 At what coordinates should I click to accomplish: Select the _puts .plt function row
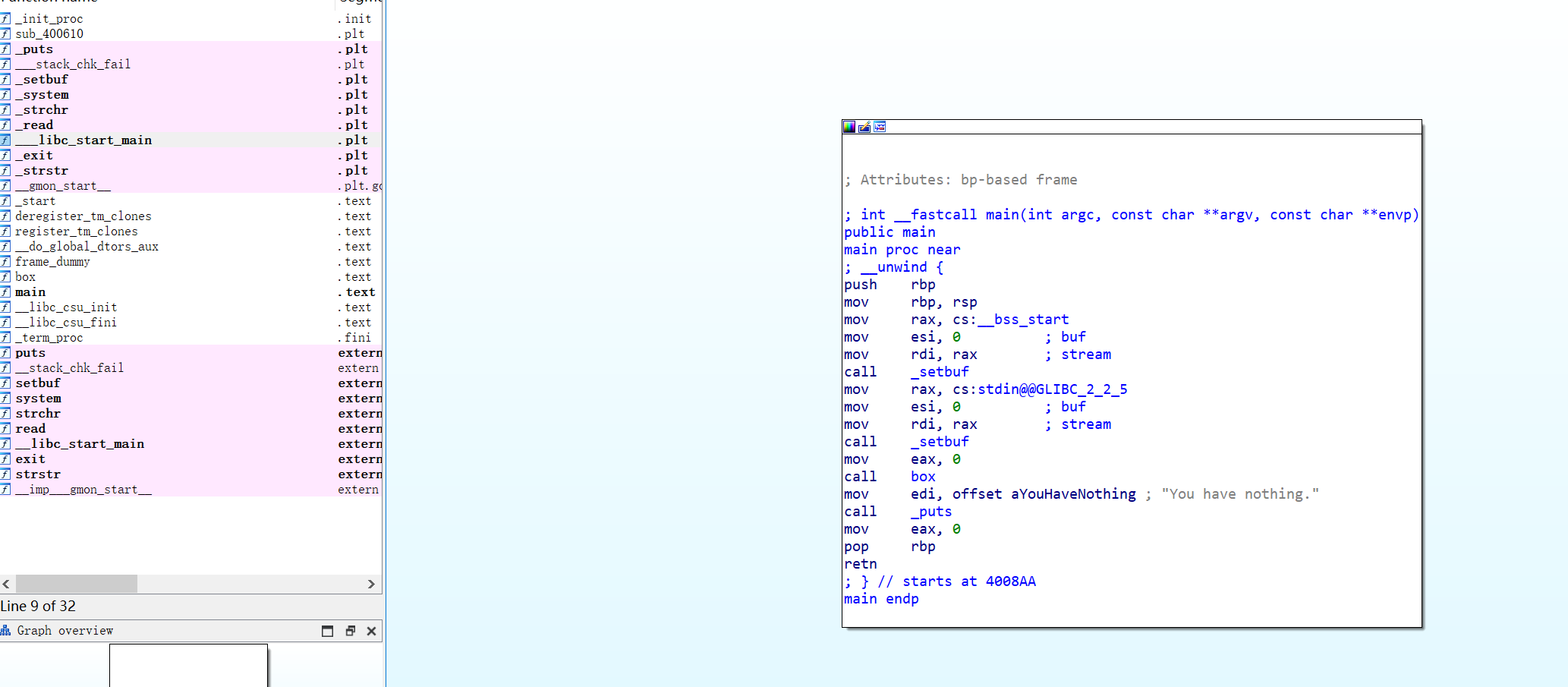[191, 49]
